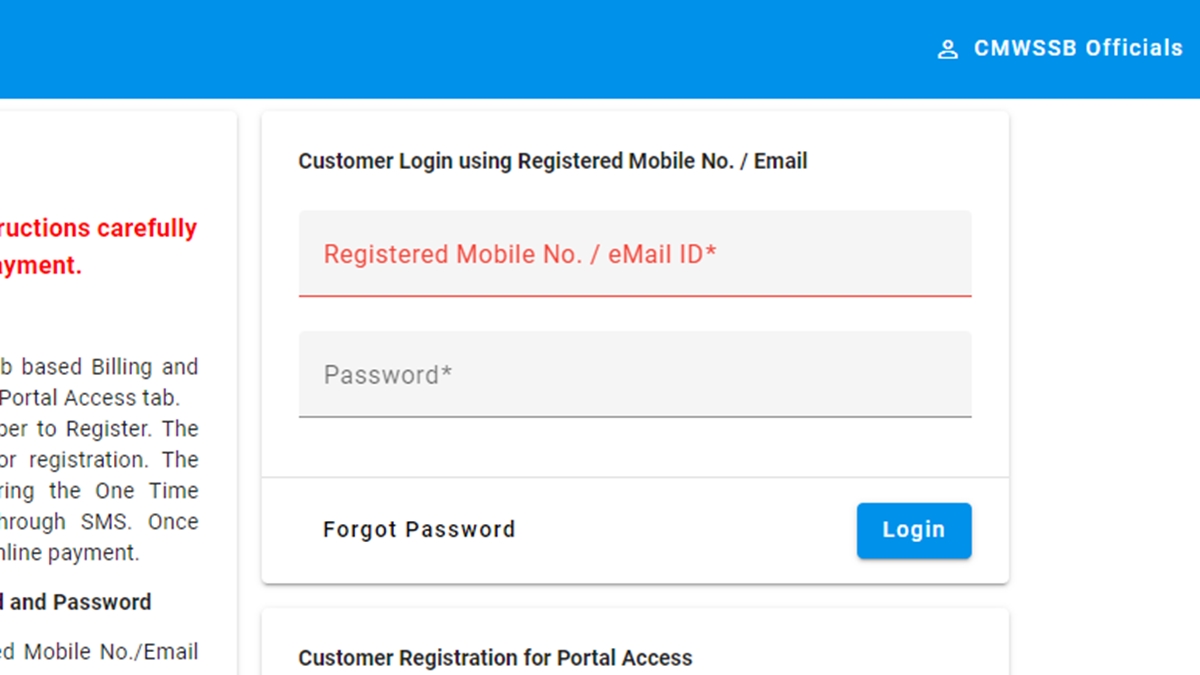This screenshot has width=1200, height=675.
Task: Click into the Password input field
Action: point(634,375)
